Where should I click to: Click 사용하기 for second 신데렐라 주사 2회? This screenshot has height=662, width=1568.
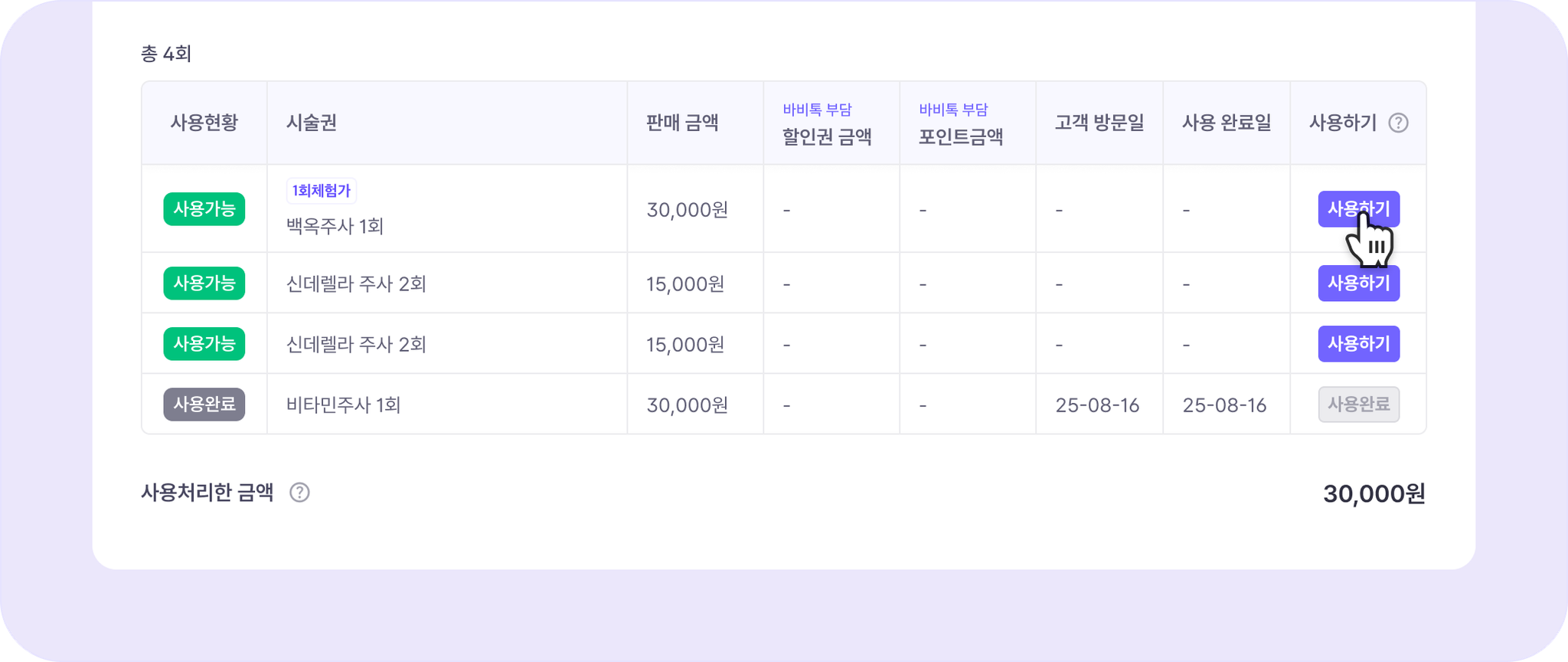1358,344
